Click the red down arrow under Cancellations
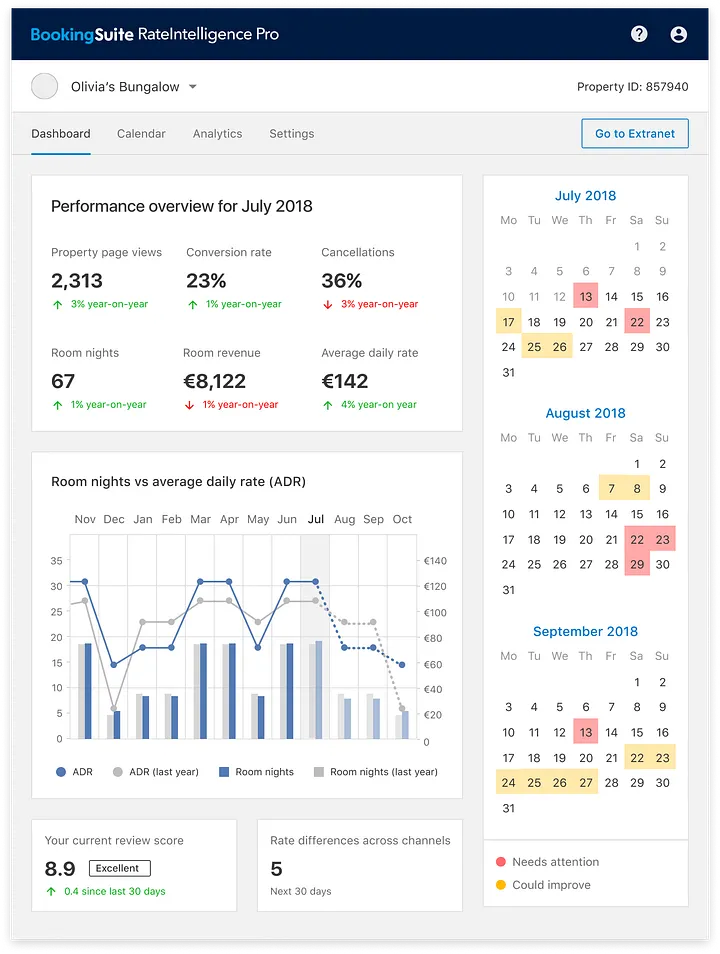Viewport: 720px width, 954px height. click(327, 304)
